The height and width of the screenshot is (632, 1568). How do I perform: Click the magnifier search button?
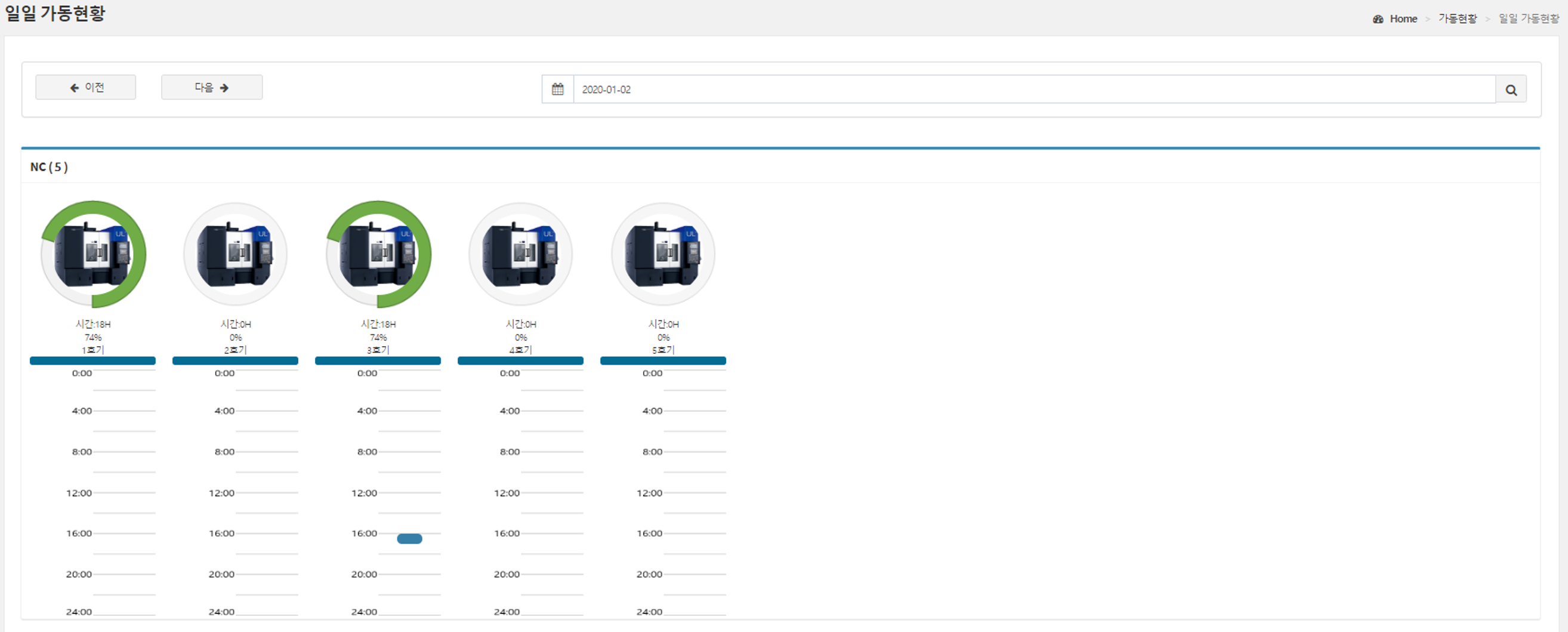point(1510,90)
